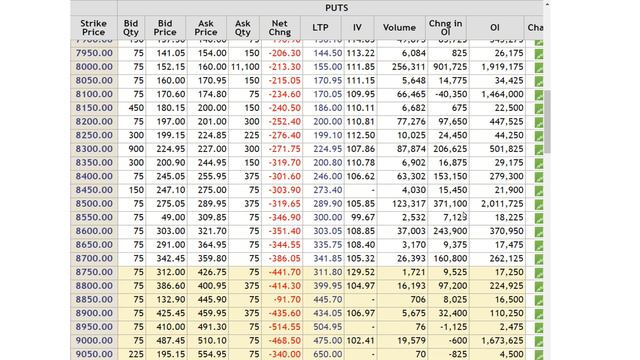Open chart icon for 7950.00 strike row
Screen dimensions: 640x360
click(539, 54)
